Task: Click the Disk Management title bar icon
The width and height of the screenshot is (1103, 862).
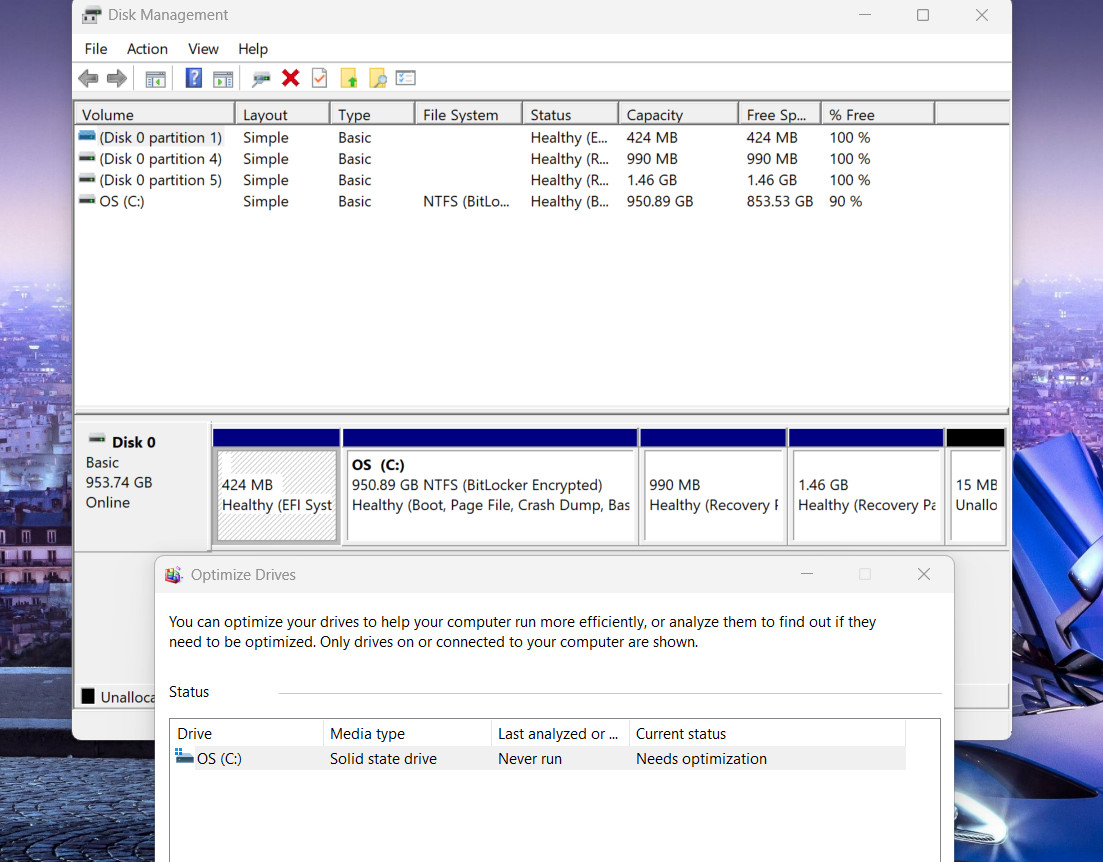Action: point(91,15)
